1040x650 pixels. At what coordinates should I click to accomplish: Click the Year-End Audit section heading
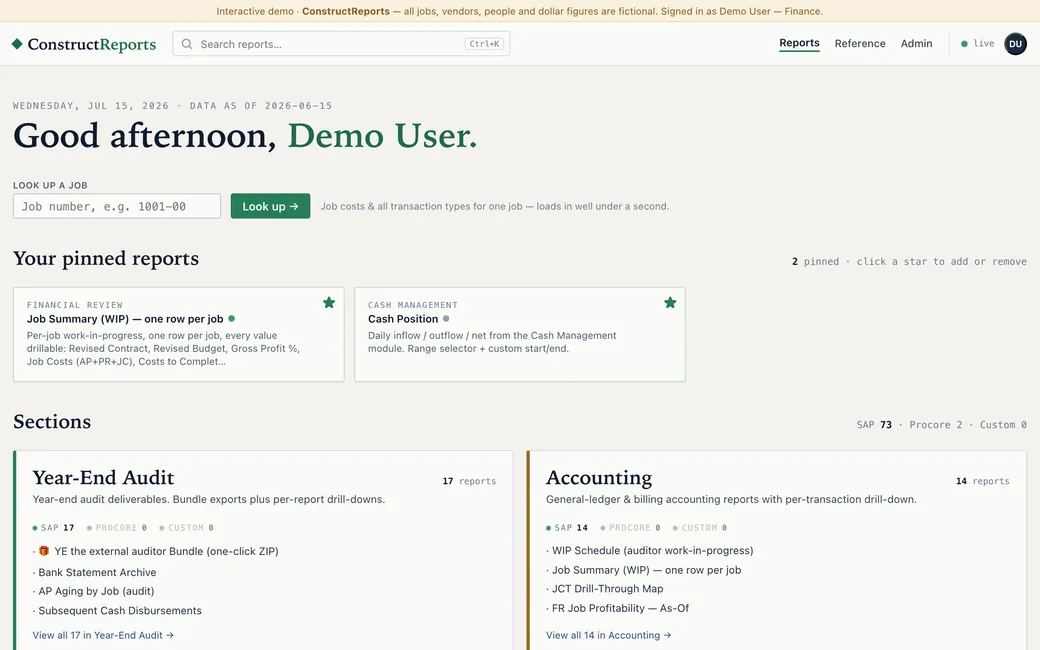103,478
